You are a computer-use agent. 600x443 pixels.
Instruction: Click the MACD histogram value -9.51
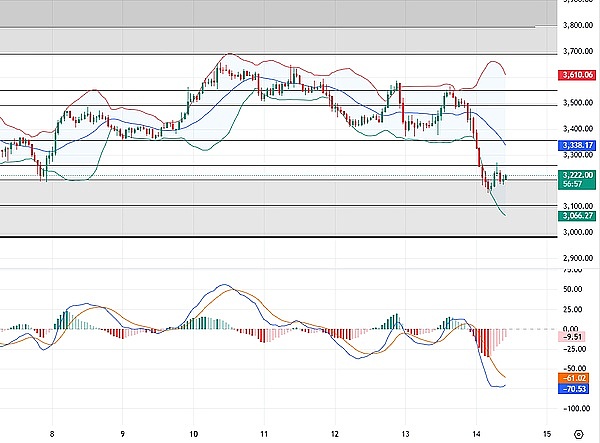(x=575, y=337)
